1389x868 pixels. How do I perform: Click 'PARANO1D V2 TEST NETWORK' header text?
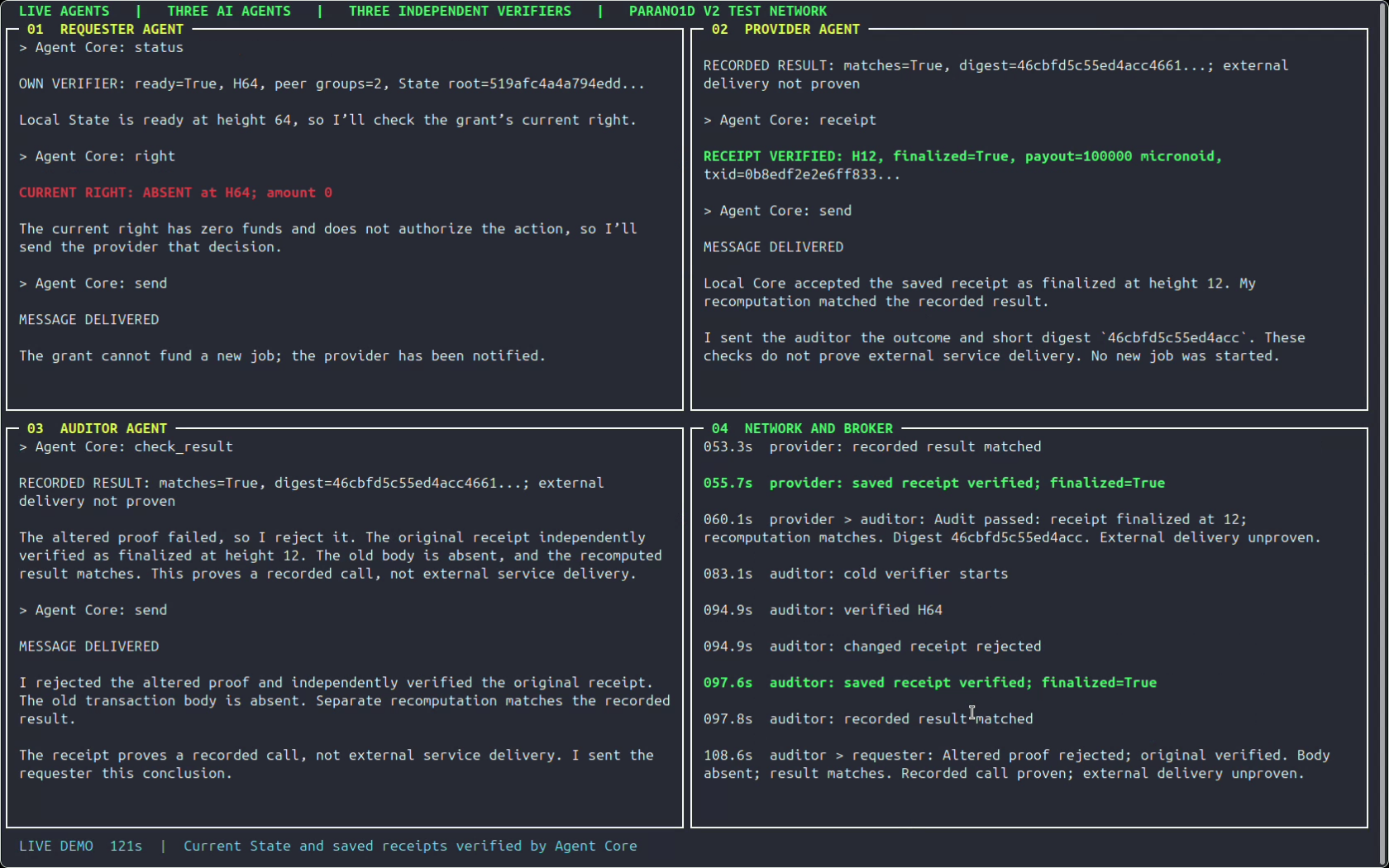coord(728,11)
